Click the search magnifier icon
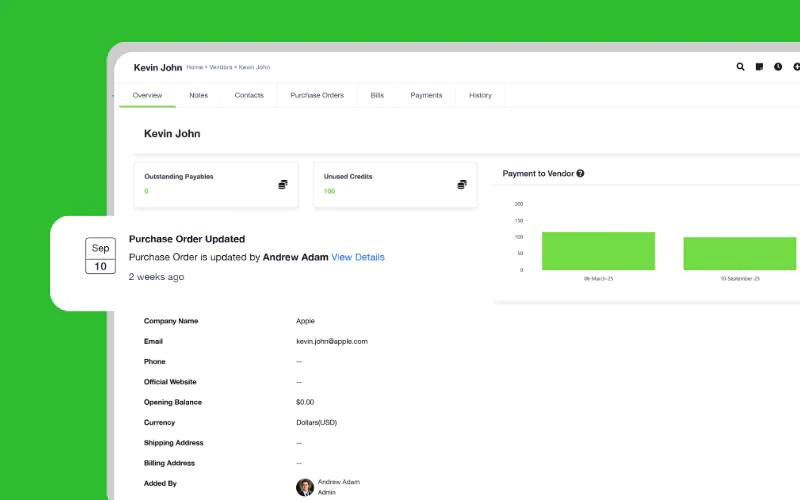800x500 pixels. (x=741, y=67)
